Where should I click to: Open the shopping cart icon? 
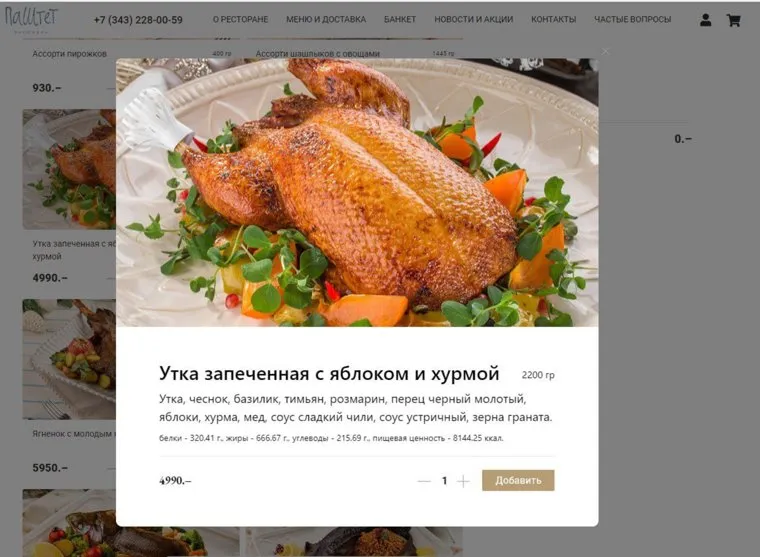pyautogui.click(x=733, y=20)
